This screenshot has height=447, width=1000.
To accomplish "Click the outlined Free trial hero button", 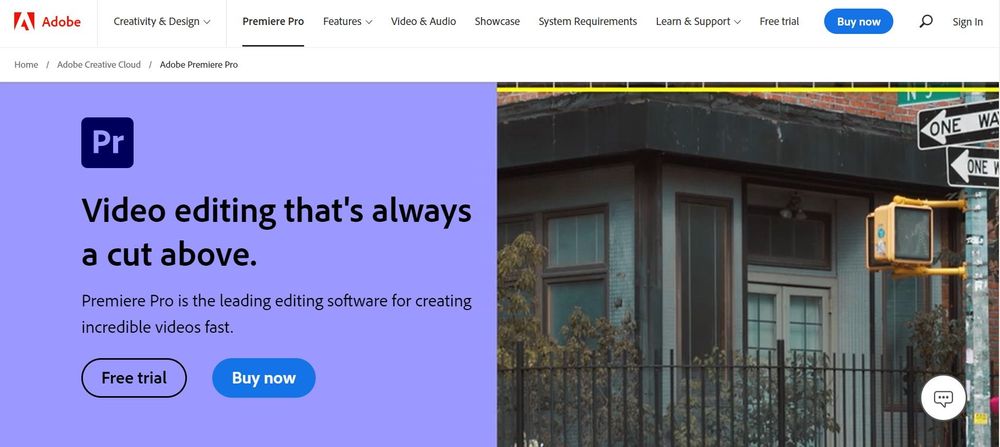I will [134, 377].
